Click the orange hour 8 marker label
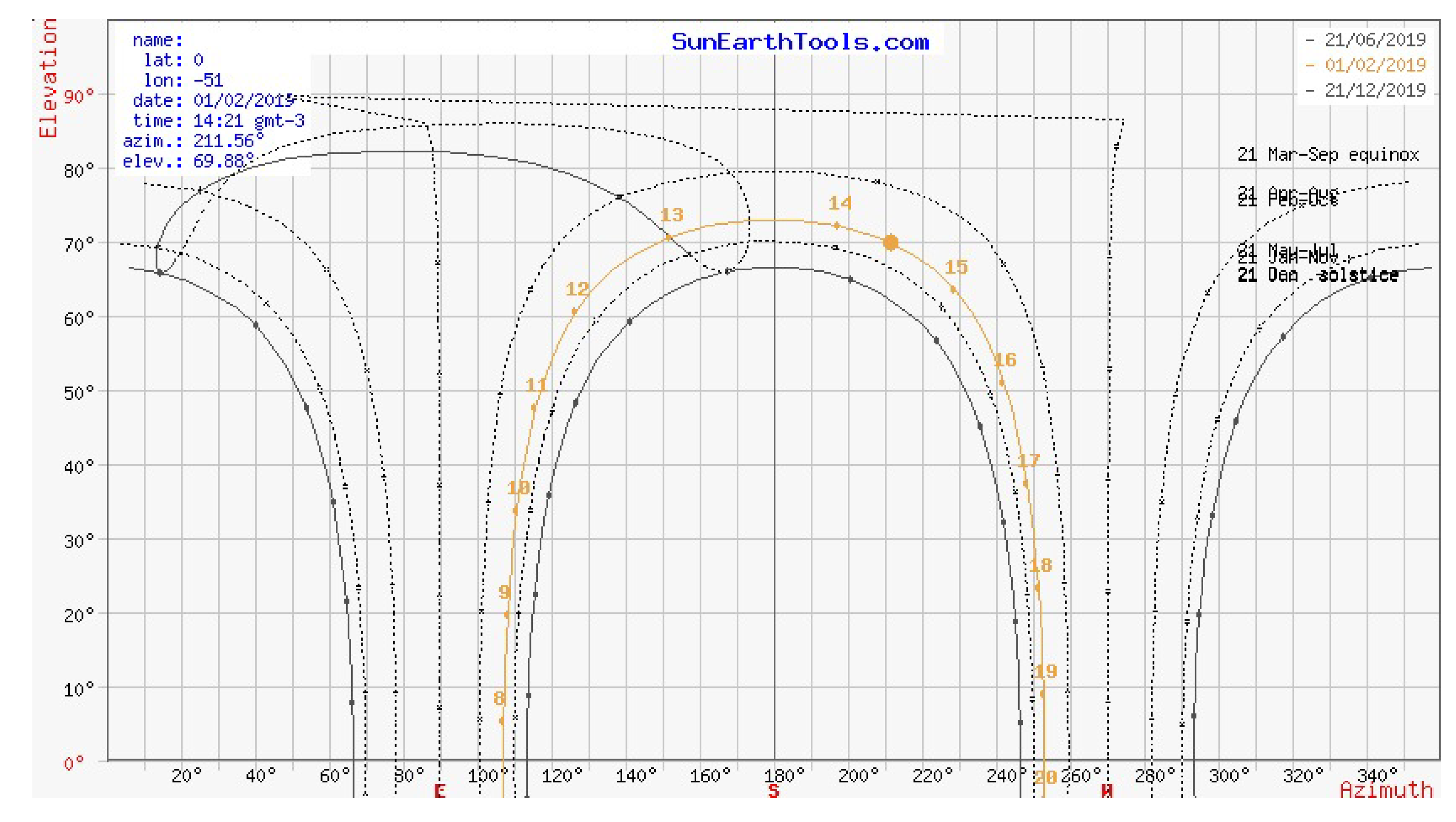 click(498, 698)
